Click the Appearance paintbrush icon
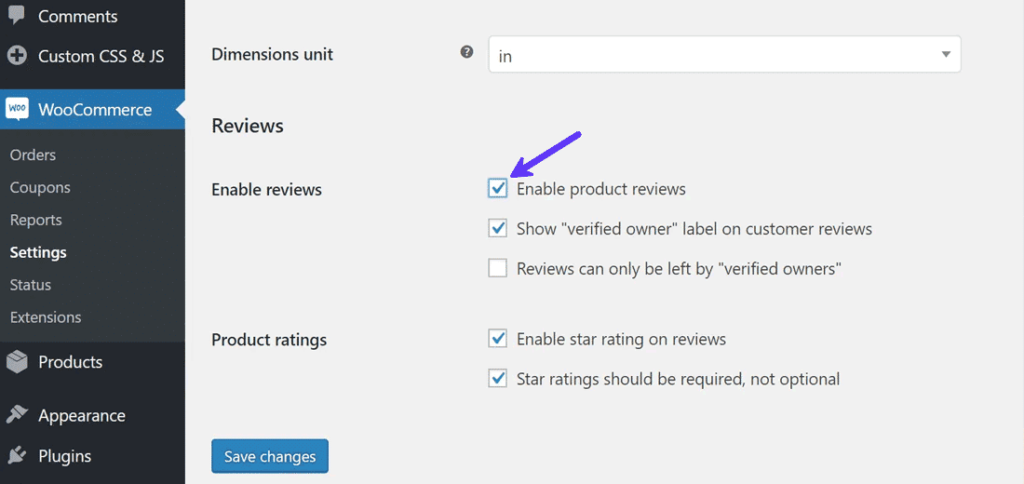Image resolution: width=1024 pixels, height=484 pixels. click(17, 415)
